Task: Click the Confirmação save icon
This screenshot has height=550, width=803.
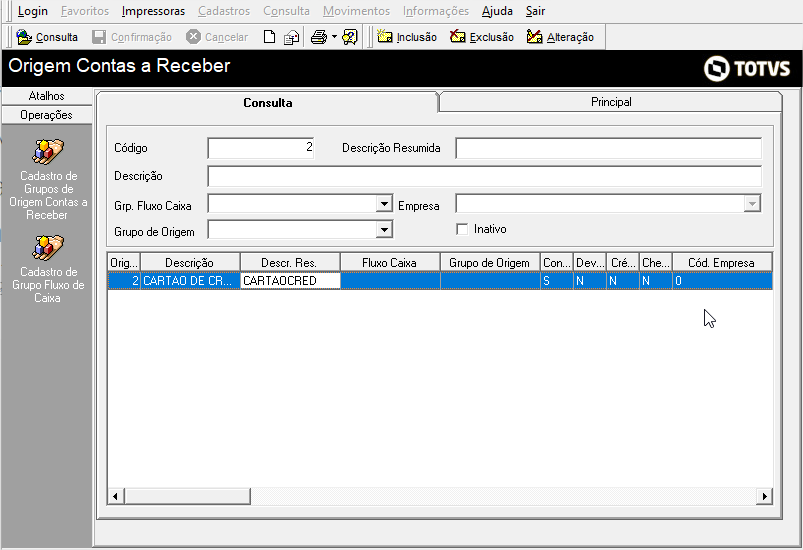Action: tap(99, 37)
